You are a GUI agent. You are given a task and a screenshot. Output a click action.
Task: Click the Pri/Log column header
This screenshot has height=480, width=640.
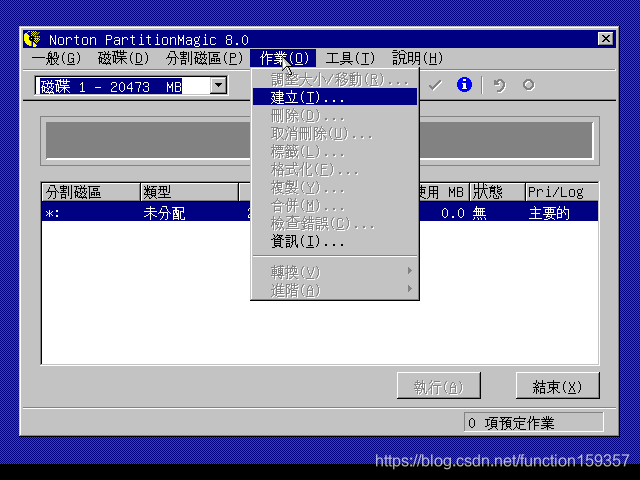pyautogui.click(x=562, y=192)
